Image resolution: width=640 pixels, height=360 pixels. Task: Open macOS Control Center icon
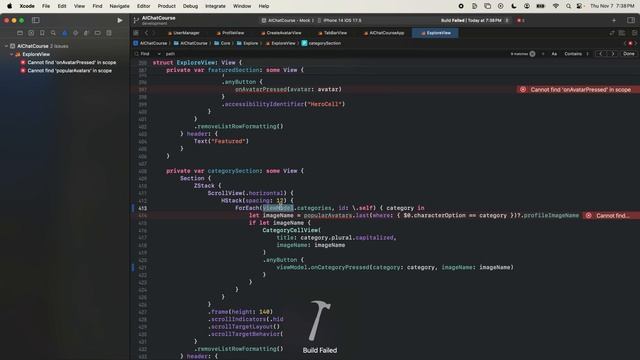tap(579, 6)
